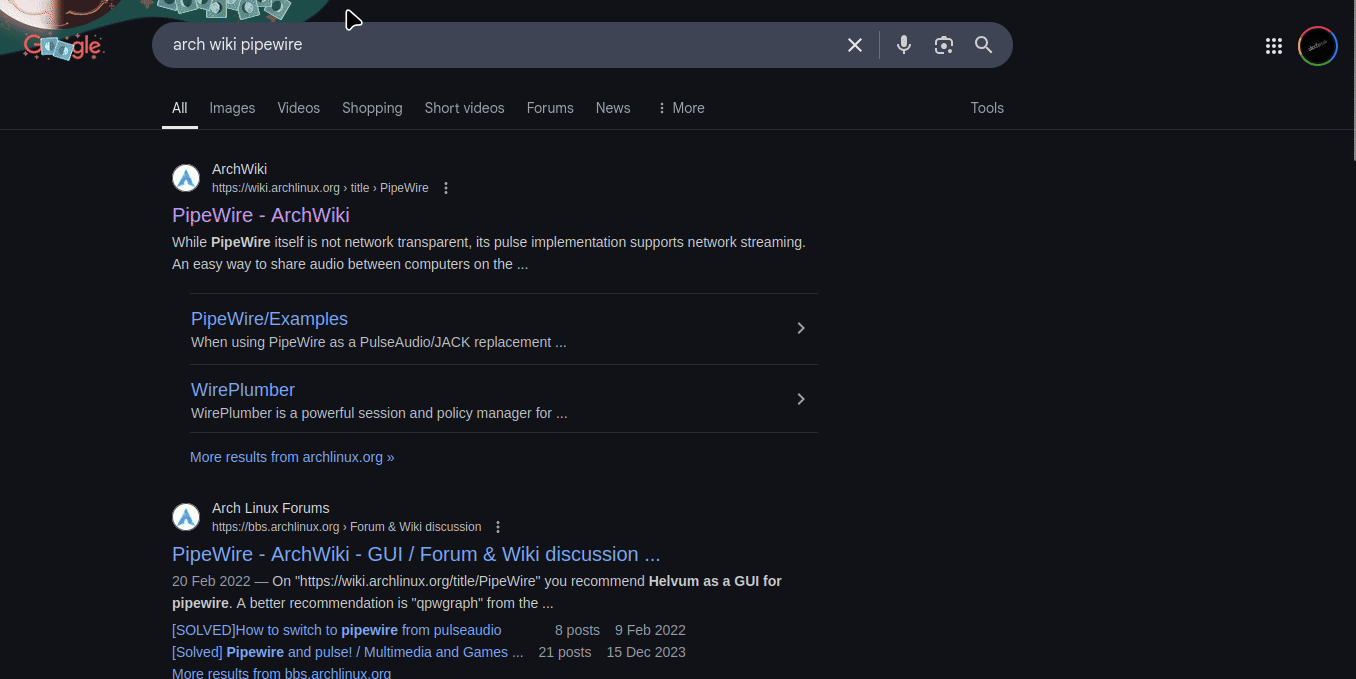Open options menu for ArchWiki result
The image size is (1356, 679).
[x=446, y=188]
